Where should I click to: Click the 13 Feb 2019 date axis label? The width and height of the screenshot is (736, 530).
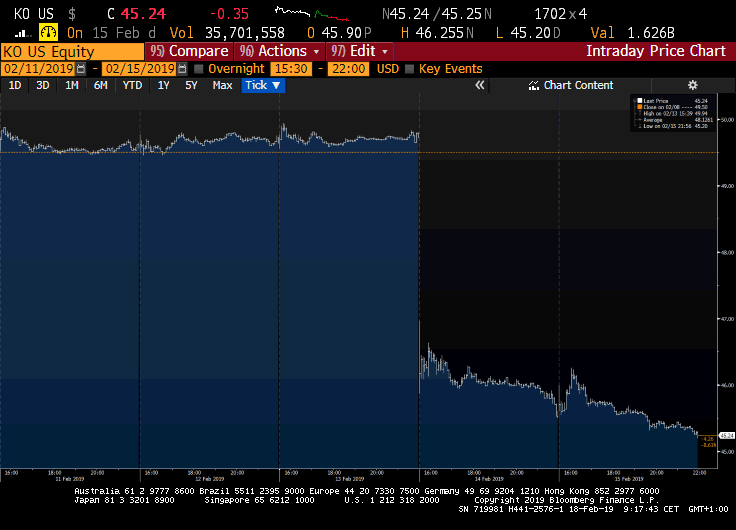pyautogui.click(x=350, y=479)
